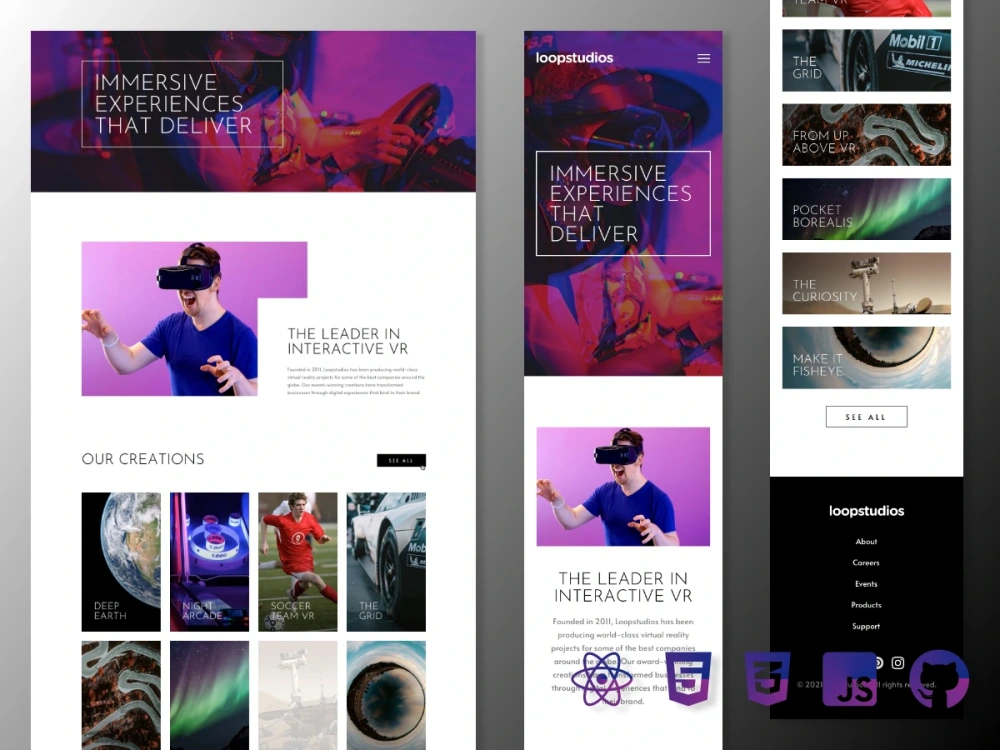This screenshot has height=750, width=1000.
Task: Click the loopstudios logo on the mobile mockup
Action: 574,58
